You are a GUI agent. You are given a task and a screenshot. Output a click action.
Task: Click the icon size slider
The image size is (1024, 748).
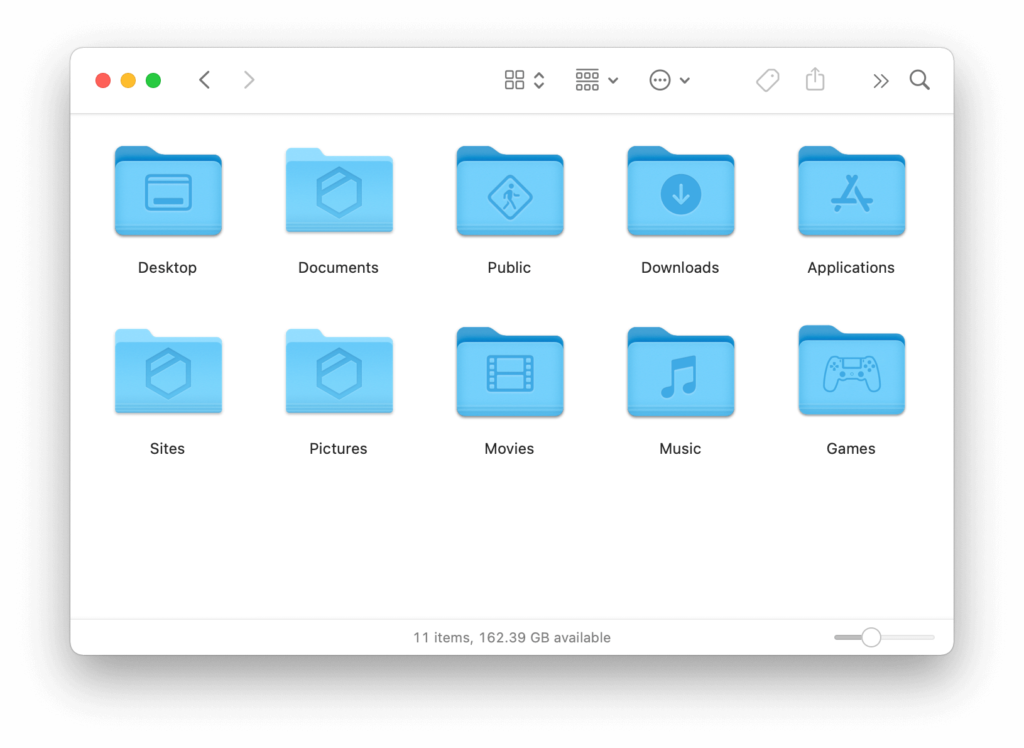872,637
